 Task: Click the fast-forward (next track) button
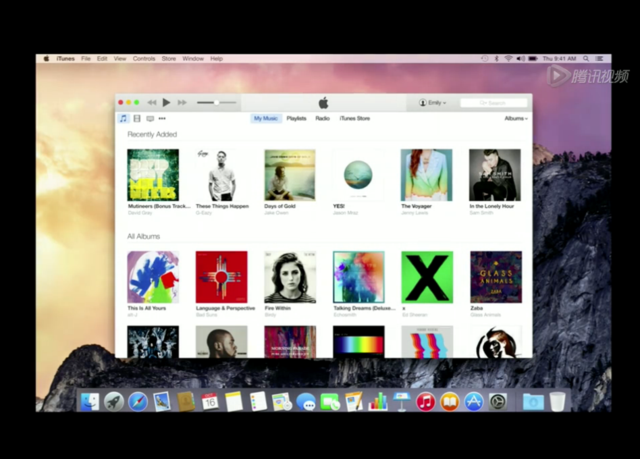(181, 102)
